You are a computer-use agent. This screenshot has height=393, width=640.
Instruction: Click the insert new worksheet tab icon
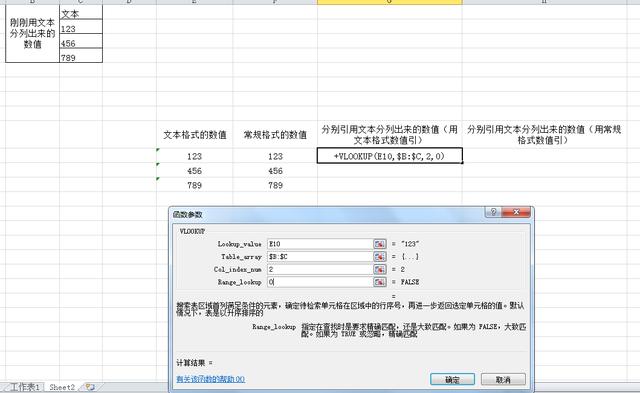[90, 387]
